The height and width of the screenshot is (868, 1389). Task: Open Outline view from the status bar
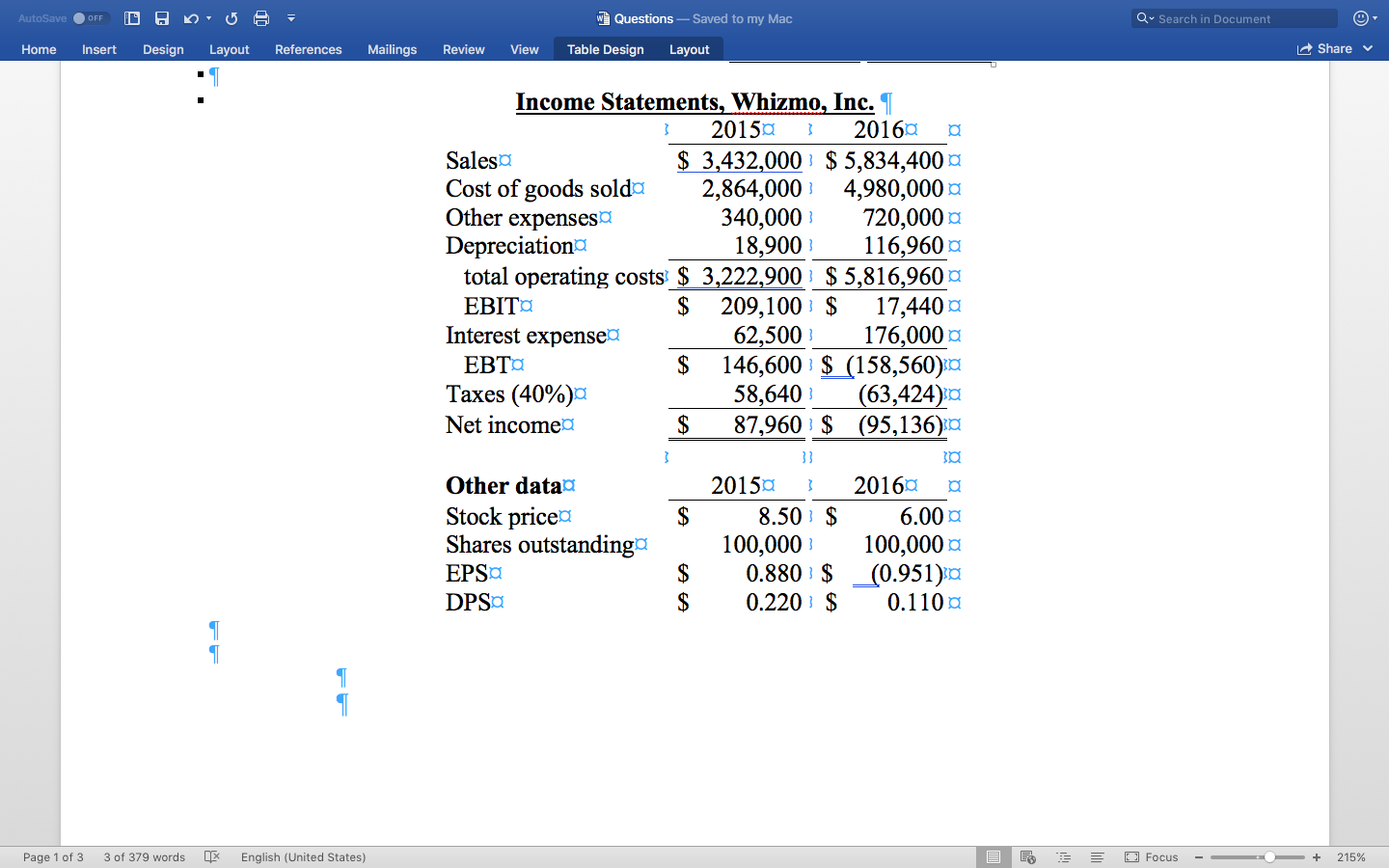(1063, 856)
